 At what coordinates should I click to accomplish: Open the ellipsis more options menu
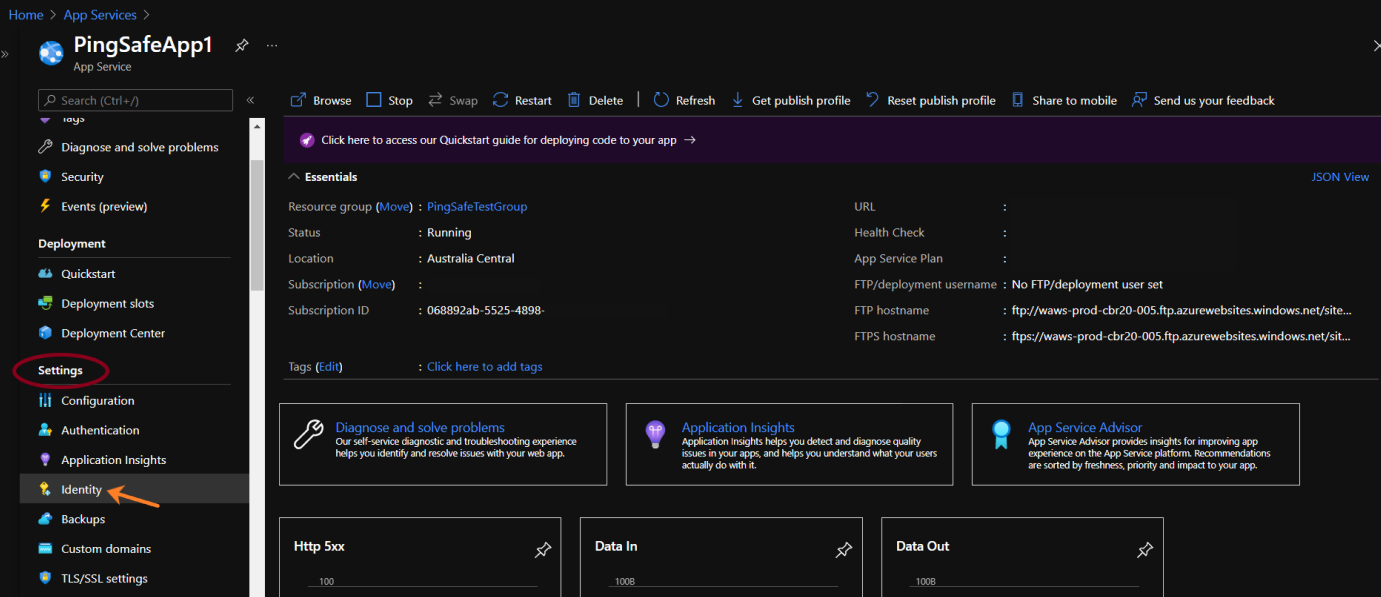[x=272, y=46]
